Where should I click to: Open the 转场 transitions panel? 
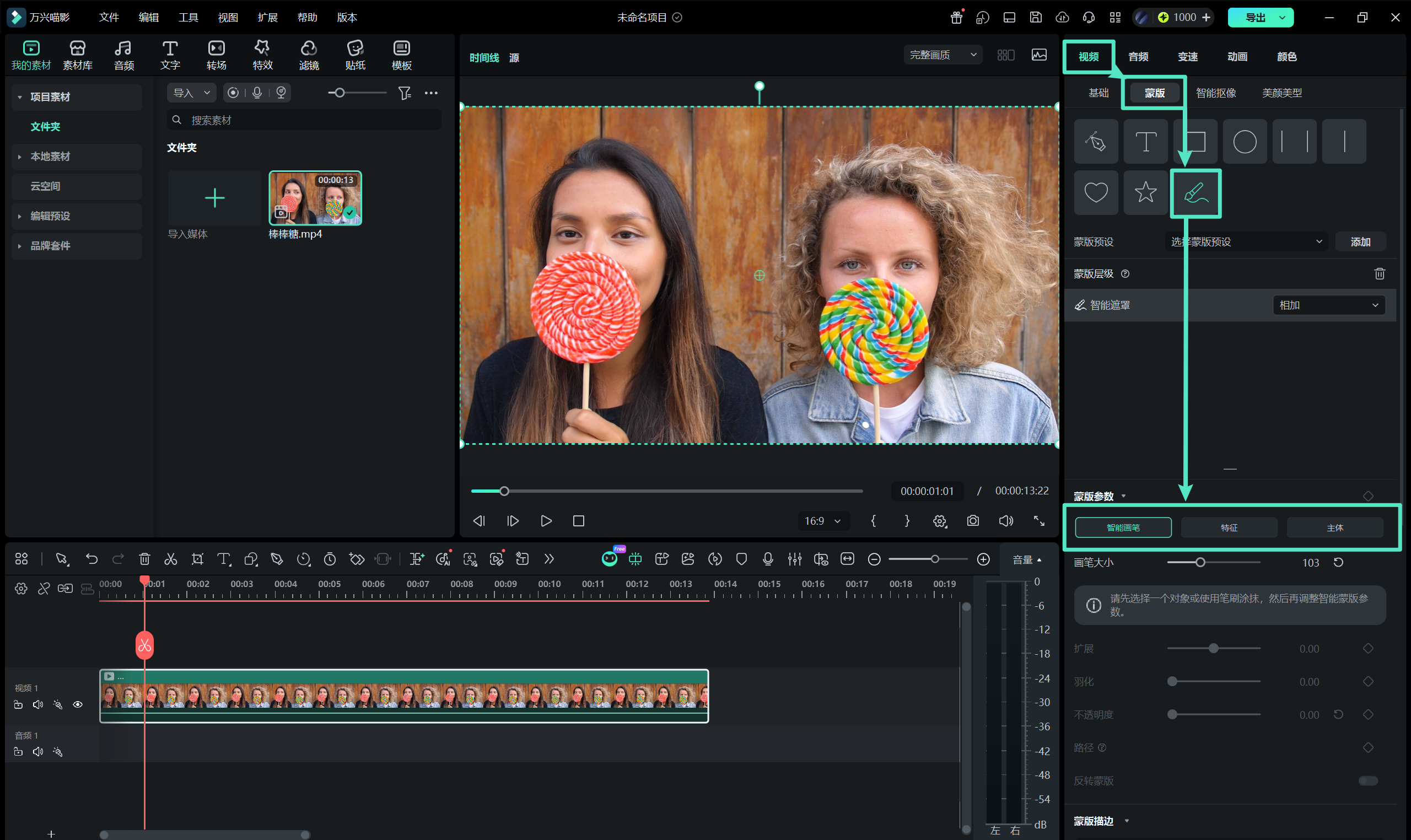click(216, 56)
